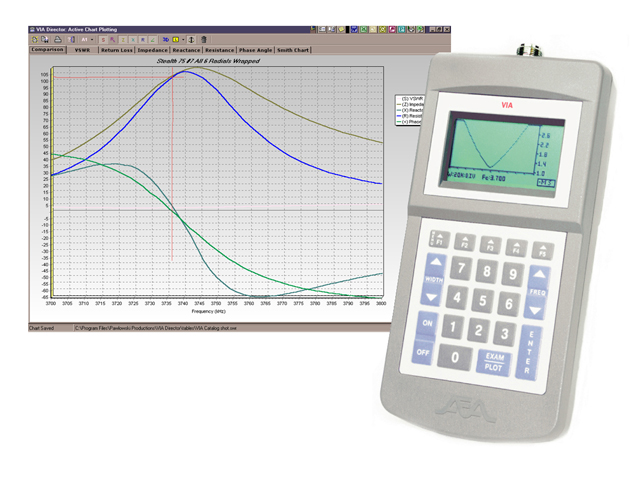Toggle the magenta return loss trace button
Screen dimensions: 640x480
(x=113, y=40)
